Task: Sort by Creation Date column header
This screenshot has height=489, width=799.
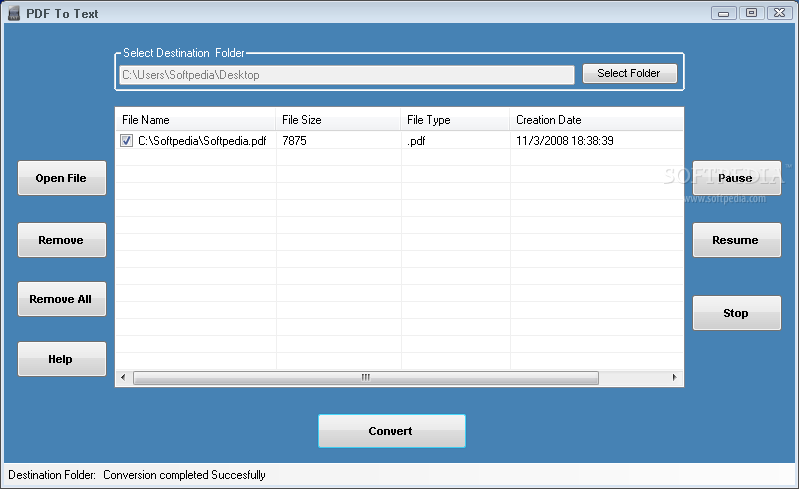Action: pyautogui.click(x=596, y=120)
